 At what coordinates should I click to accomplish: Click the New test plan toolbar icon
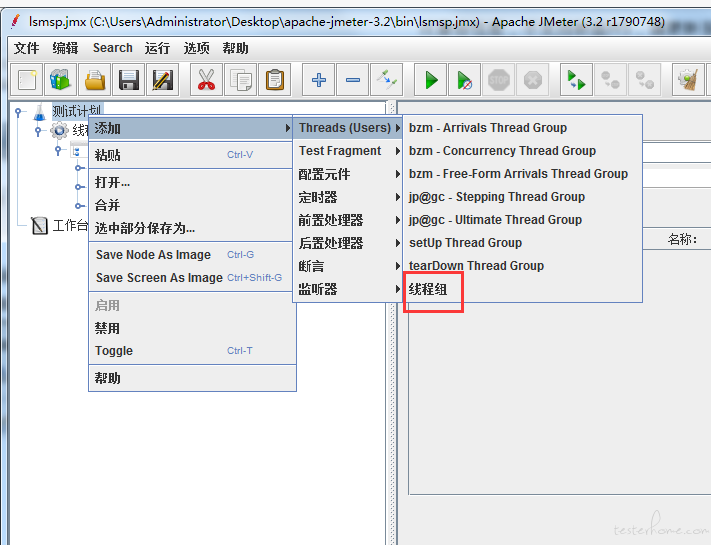pos(26,80)
